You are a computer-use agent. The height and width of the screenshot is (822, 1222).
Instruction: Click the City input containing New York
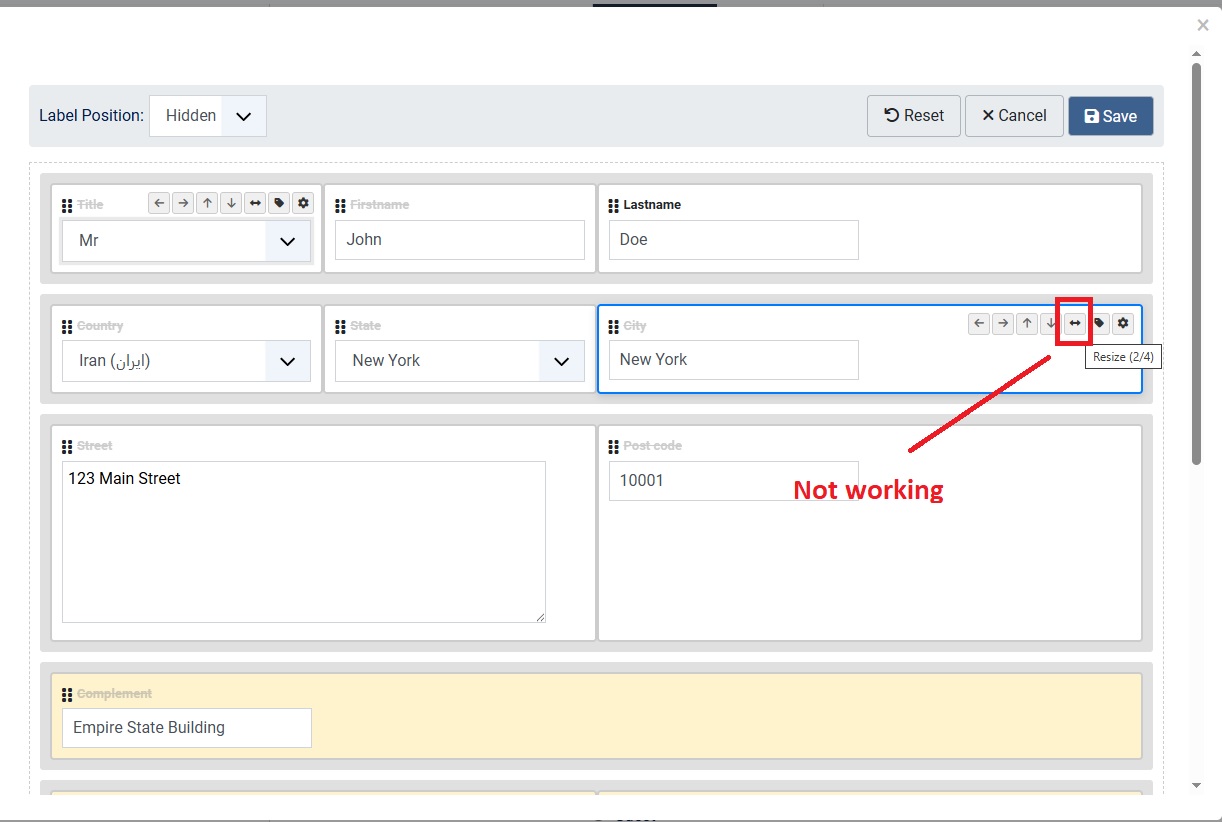734,360
